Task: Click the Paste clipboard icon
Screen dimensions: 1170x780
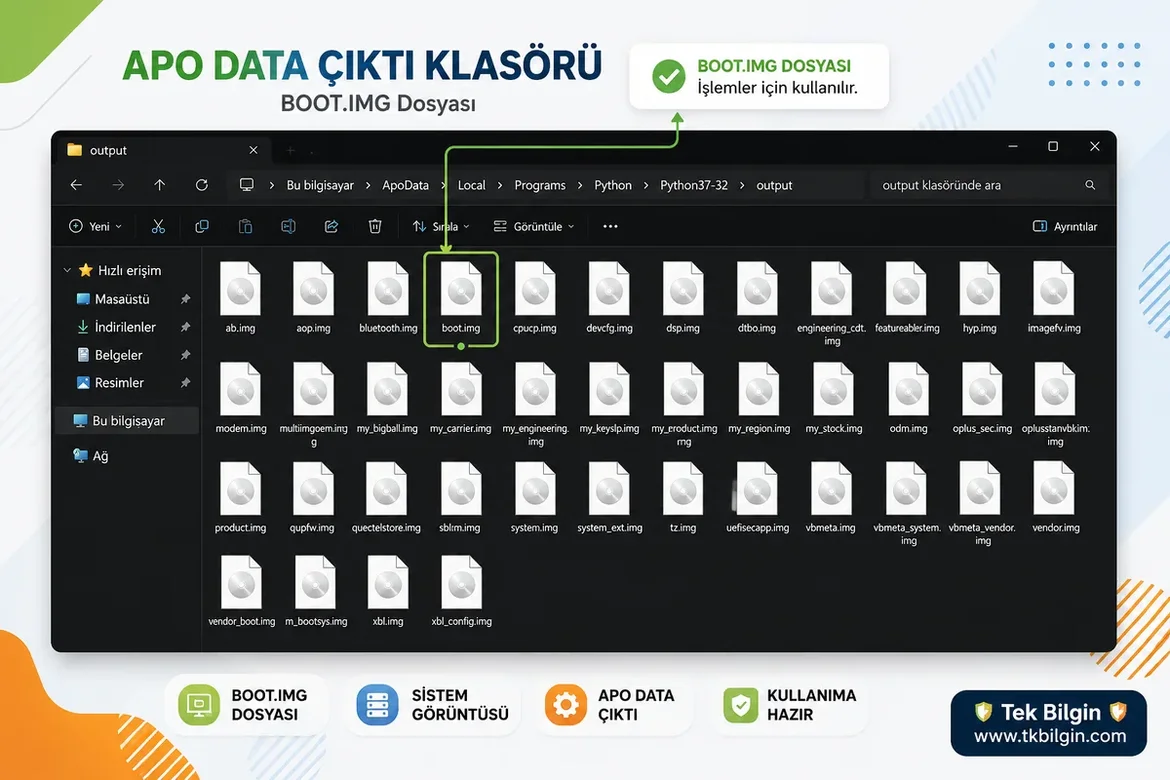Action: 245,226
